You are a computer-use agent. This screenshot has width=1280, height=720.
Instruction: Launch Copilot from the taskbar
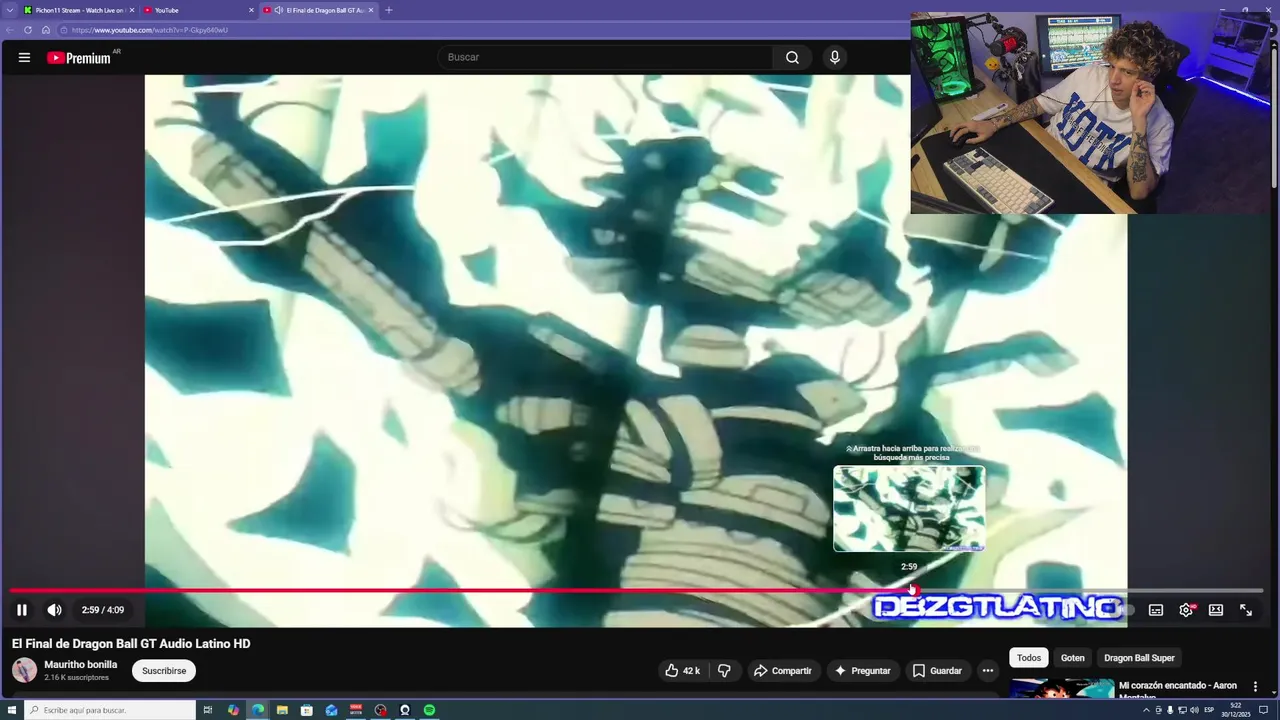point(233,710)
